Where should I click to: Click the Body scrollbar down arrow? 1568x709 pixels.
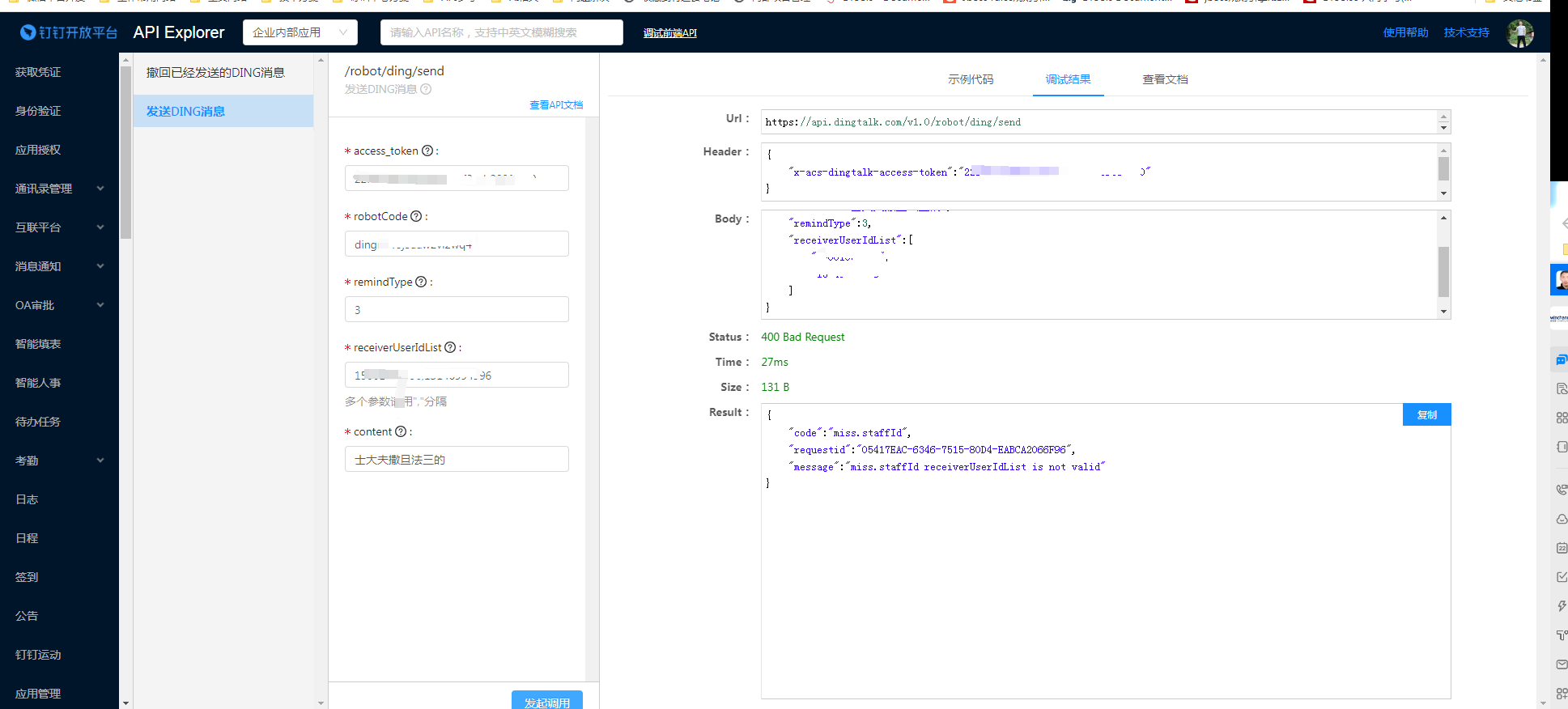(1443, 312)
